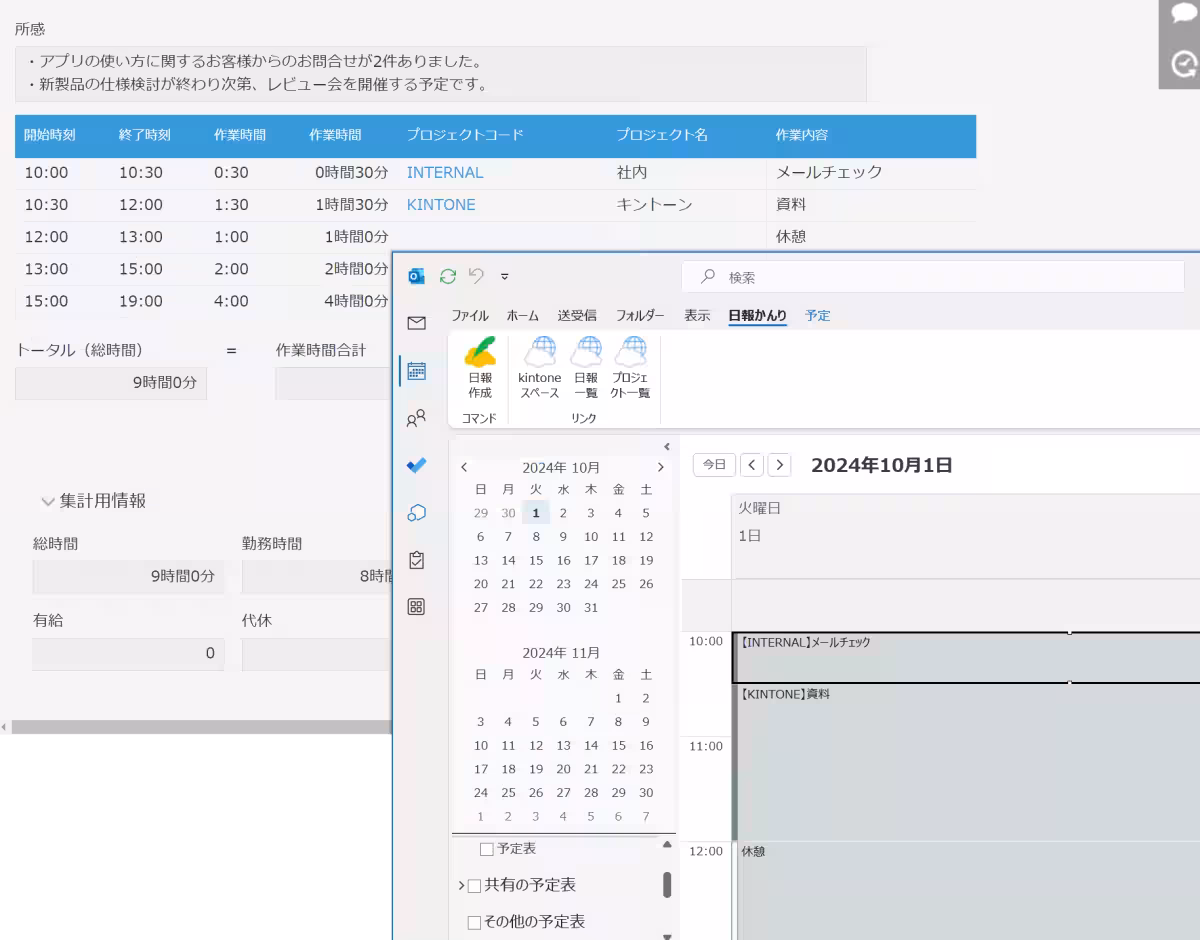1200x940 pixels.
Task: Click the 今日 button above the calendar
Action: click(713, 464)
